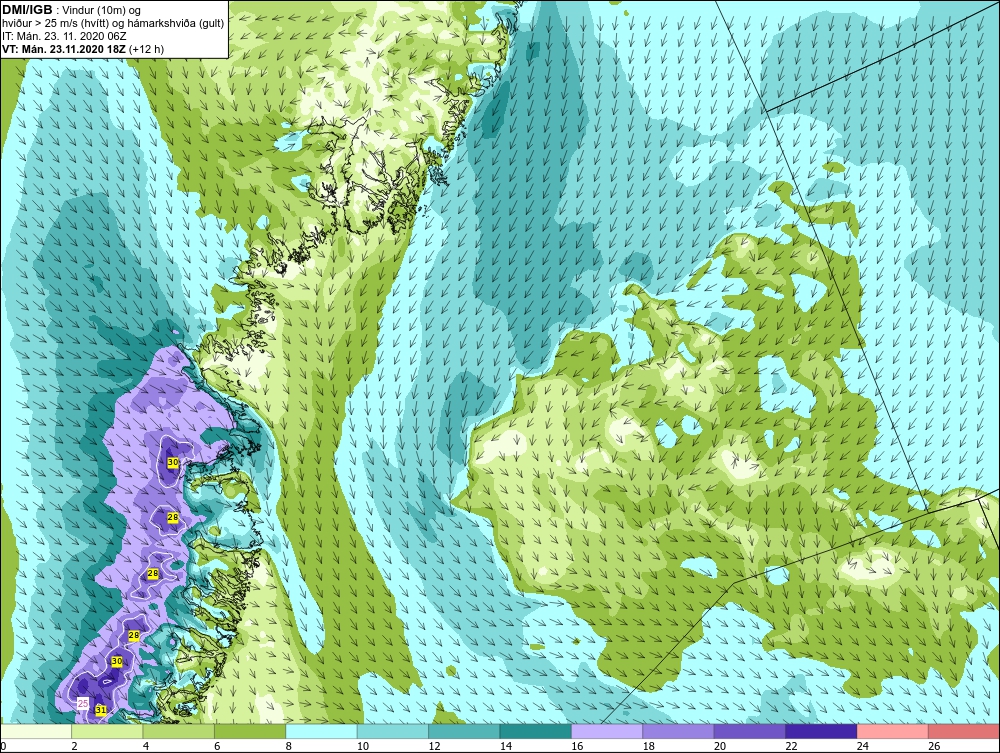Click the legend tick value 4
This screenshot has height=753, width=1000.
tap(146, 746)
